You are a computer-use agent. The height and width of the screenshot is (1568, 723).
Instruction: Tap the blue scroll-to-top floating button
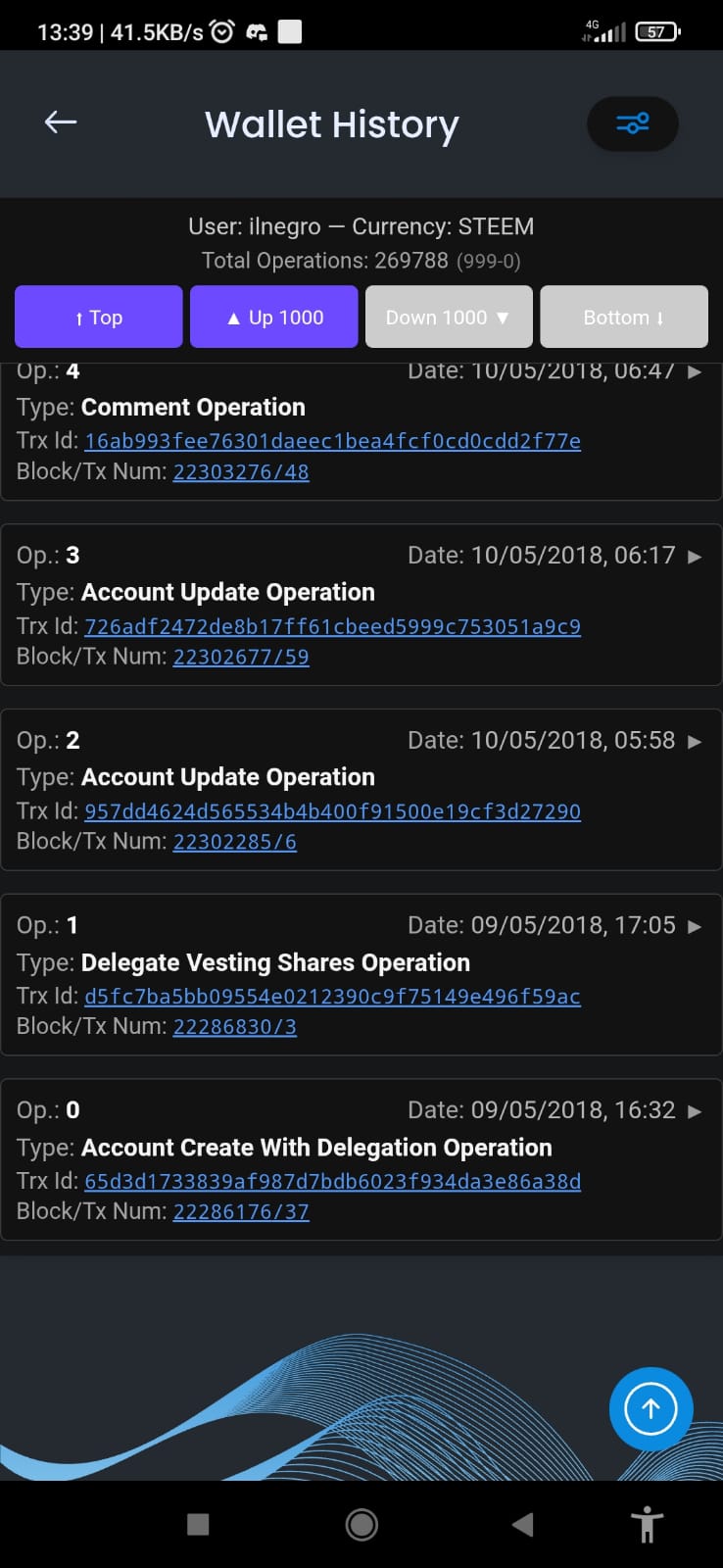pos(651,1408)
